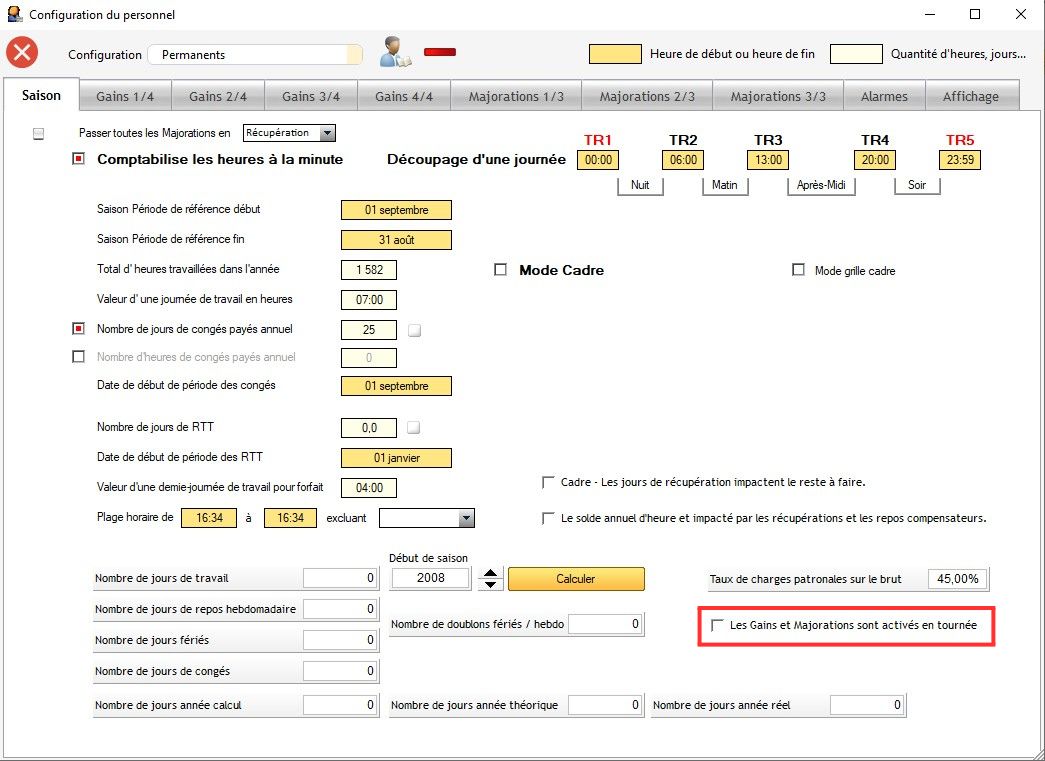Screen dimensions: 1045x761
Task: Click the Matin period button
Action: (724, 185)
